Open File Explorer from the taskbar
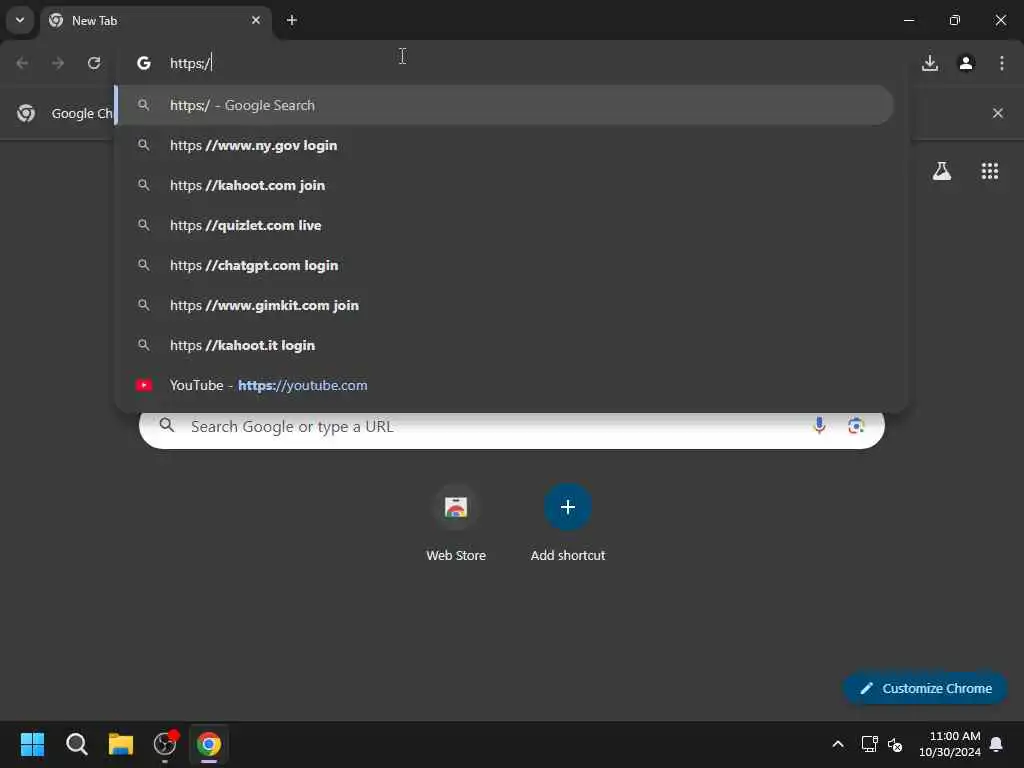 coord(121,744)
